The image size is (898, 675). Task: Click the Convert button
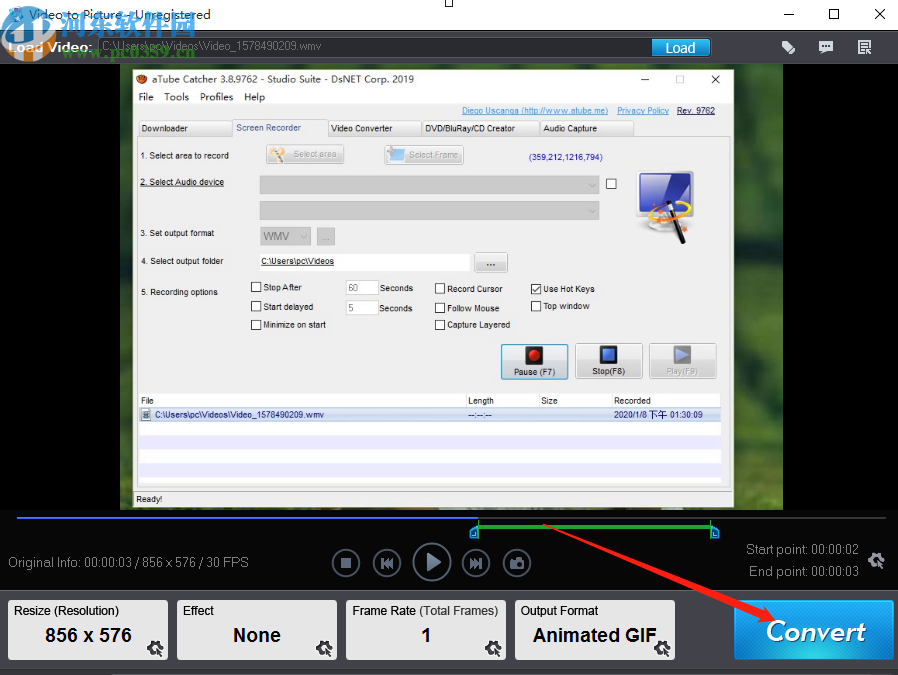813,630
